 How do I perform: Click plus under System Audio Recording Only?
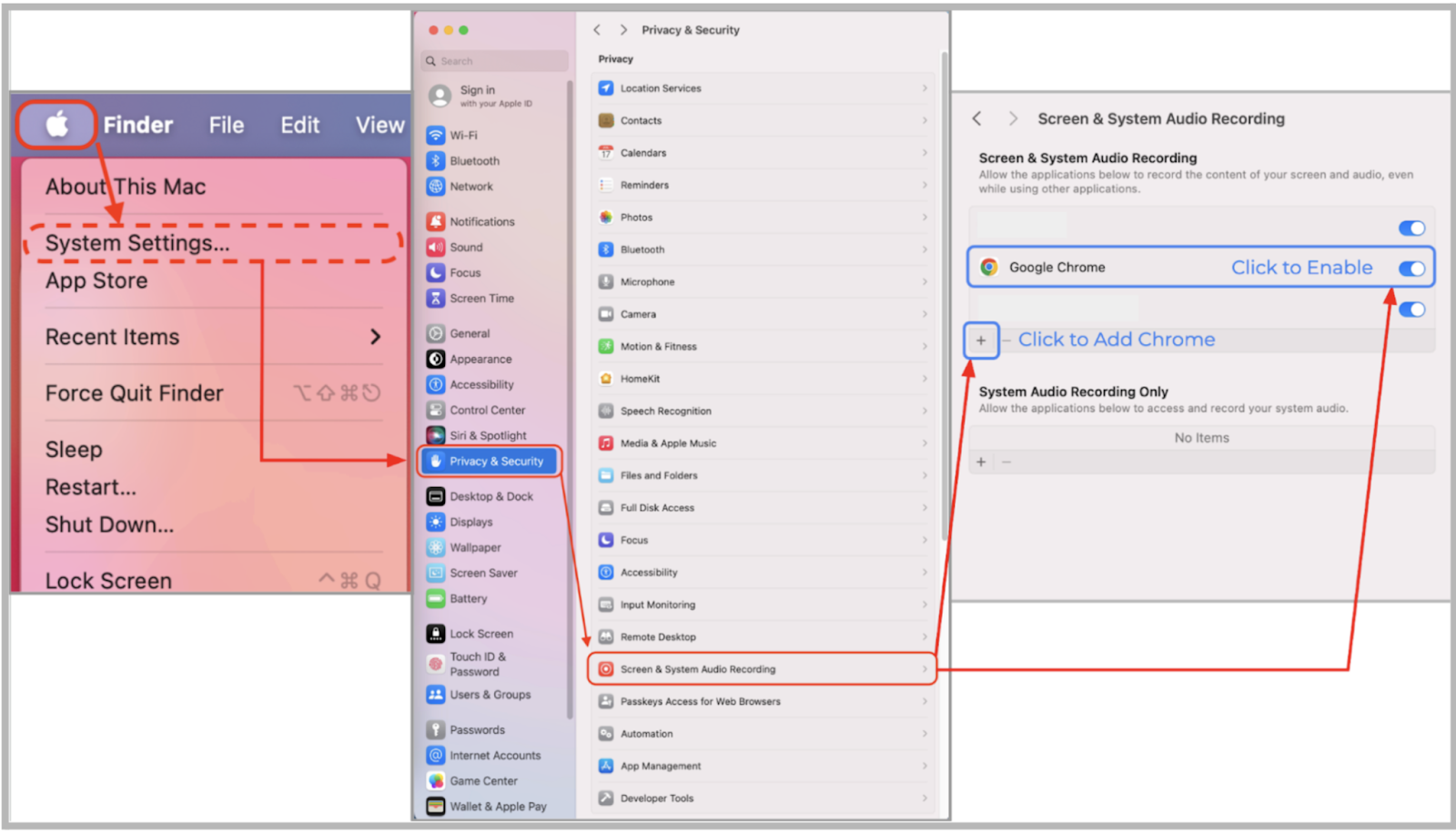point(981,462)
